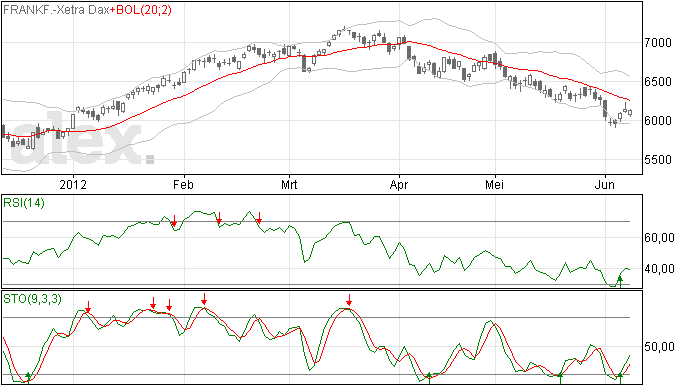
Task: Click the 7000 price axis label
Action: [658, 43]
